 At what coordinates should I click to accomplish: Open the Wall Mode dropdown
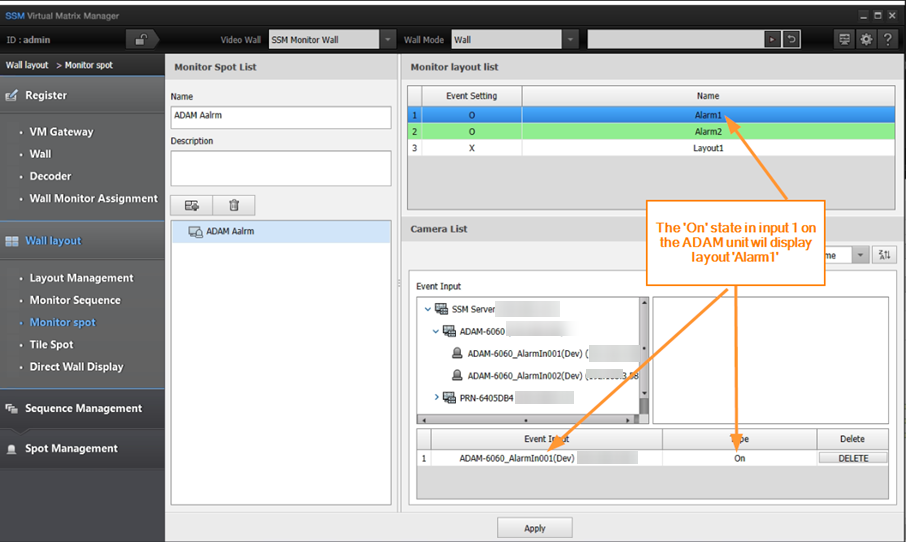[x=570, y=40]
